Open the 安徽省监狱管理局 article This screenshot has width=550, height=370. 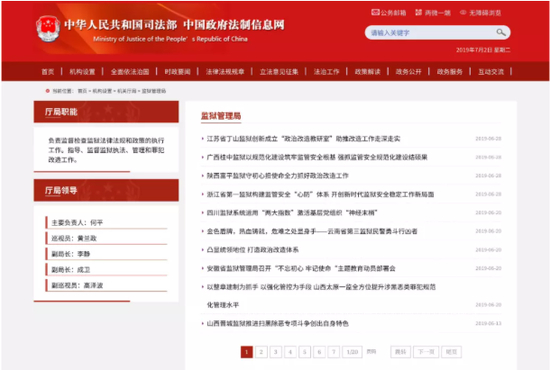point(301,268)
